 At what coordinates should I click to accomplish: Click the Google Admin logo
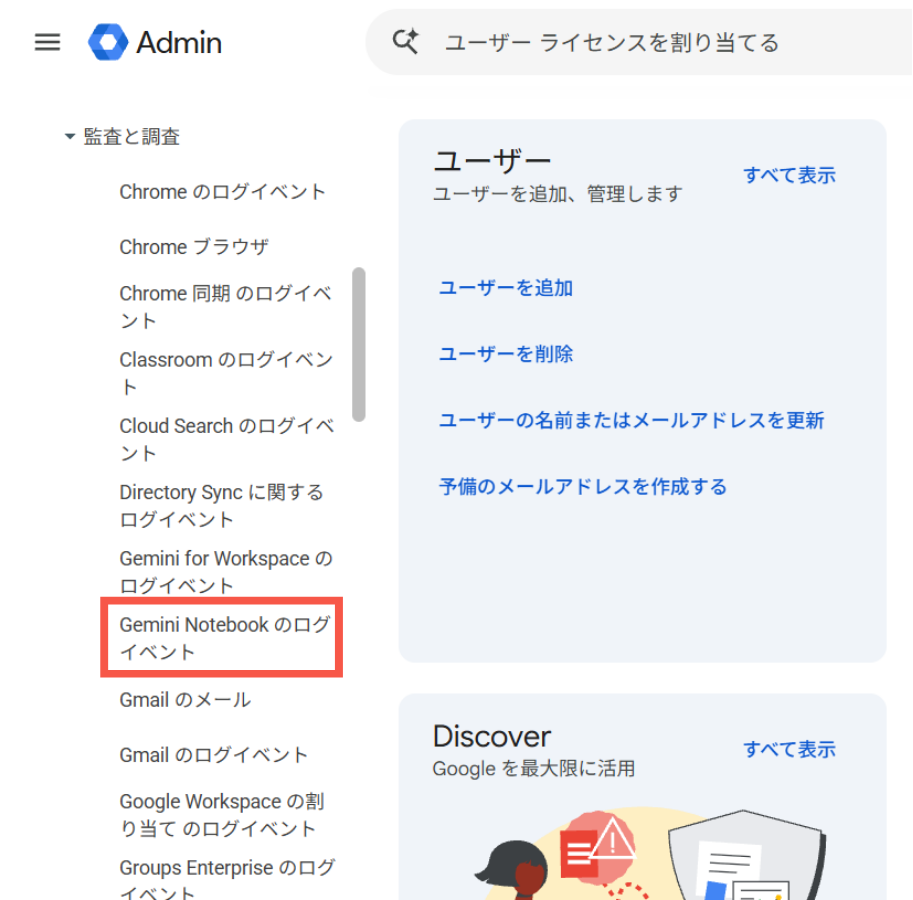(108, 42)
